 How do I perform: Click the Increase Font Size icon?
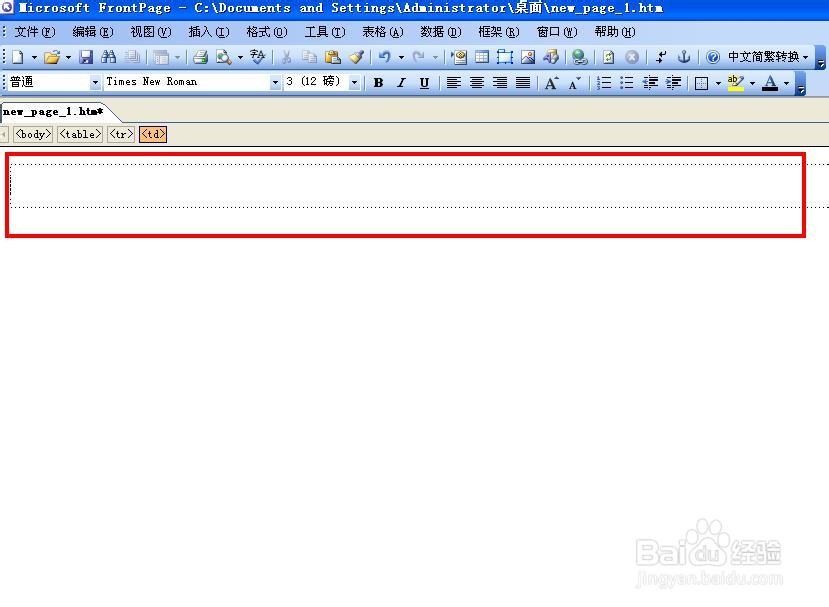551,83
